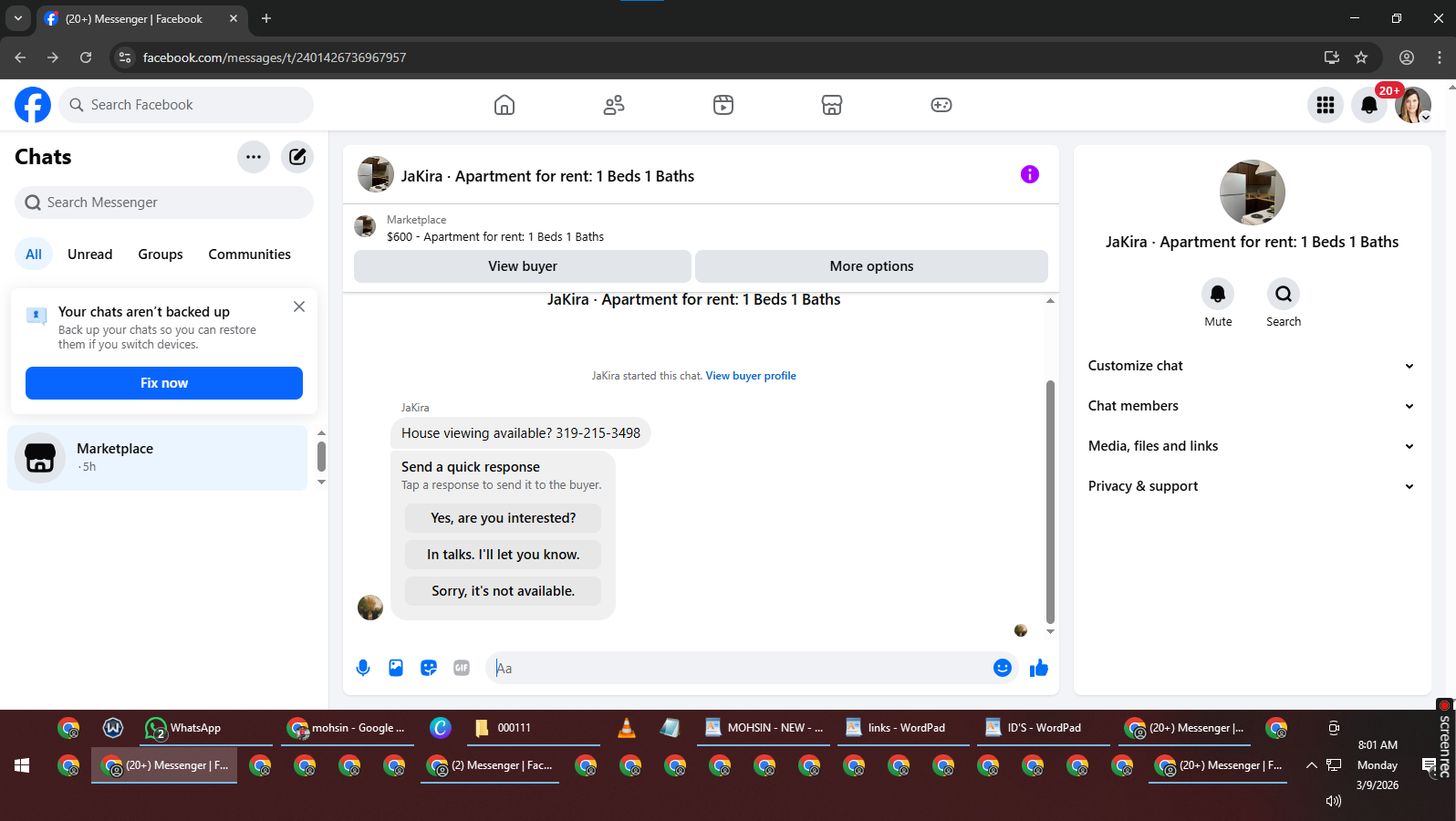This screenshot has width=1456, height=821.
Task: Choose a sticker icon
Action: point(429,668)
